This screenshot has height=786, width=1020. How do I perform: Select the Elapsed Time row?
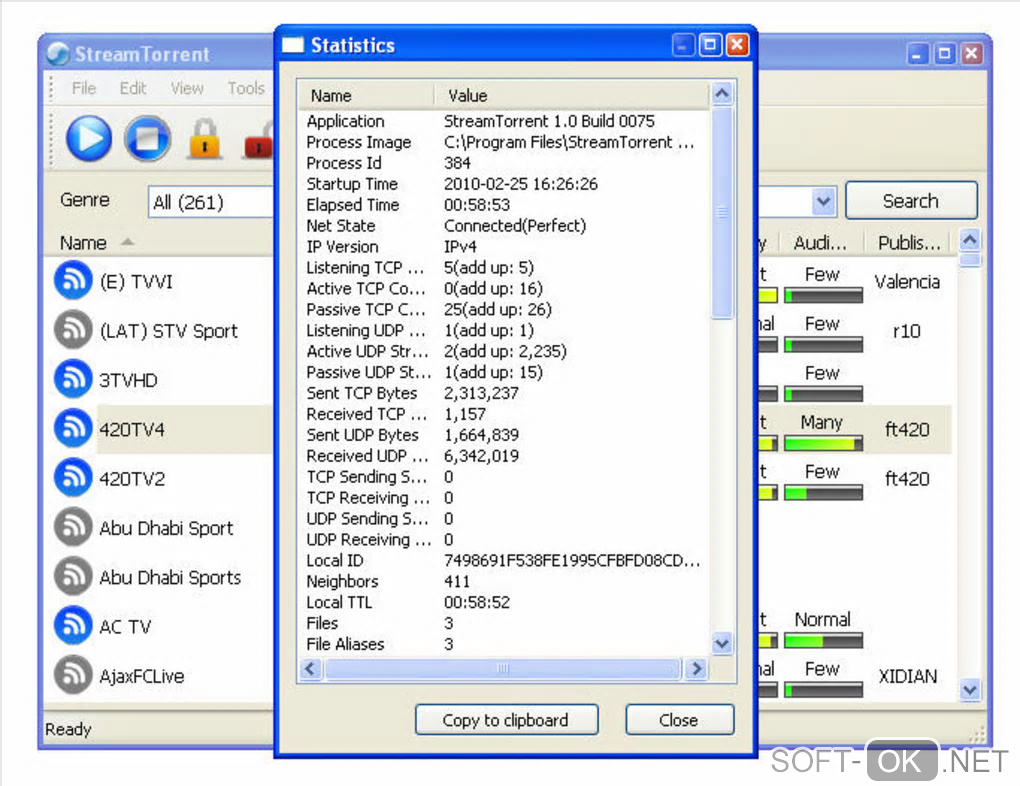(504, 205)
